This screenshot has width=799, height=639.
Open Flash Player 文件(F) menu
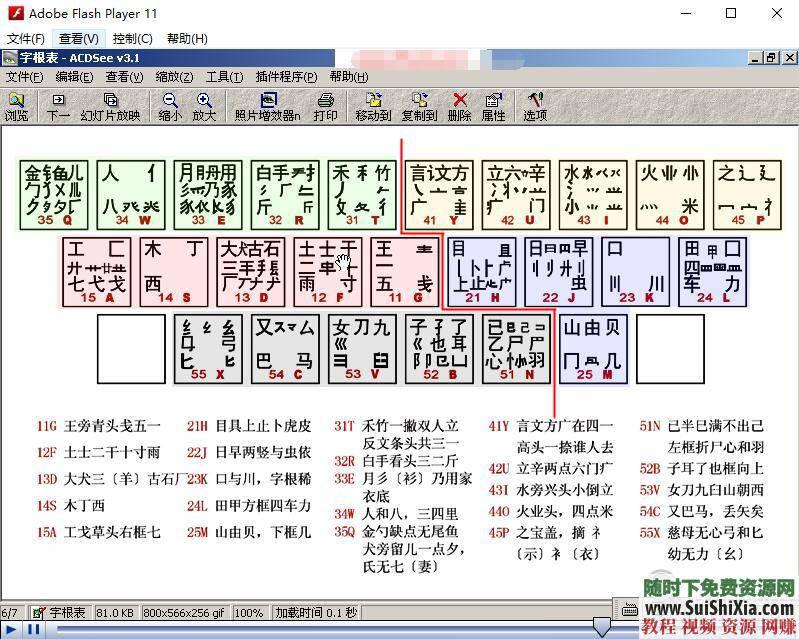pyautogui.click(x=25, y=39)
